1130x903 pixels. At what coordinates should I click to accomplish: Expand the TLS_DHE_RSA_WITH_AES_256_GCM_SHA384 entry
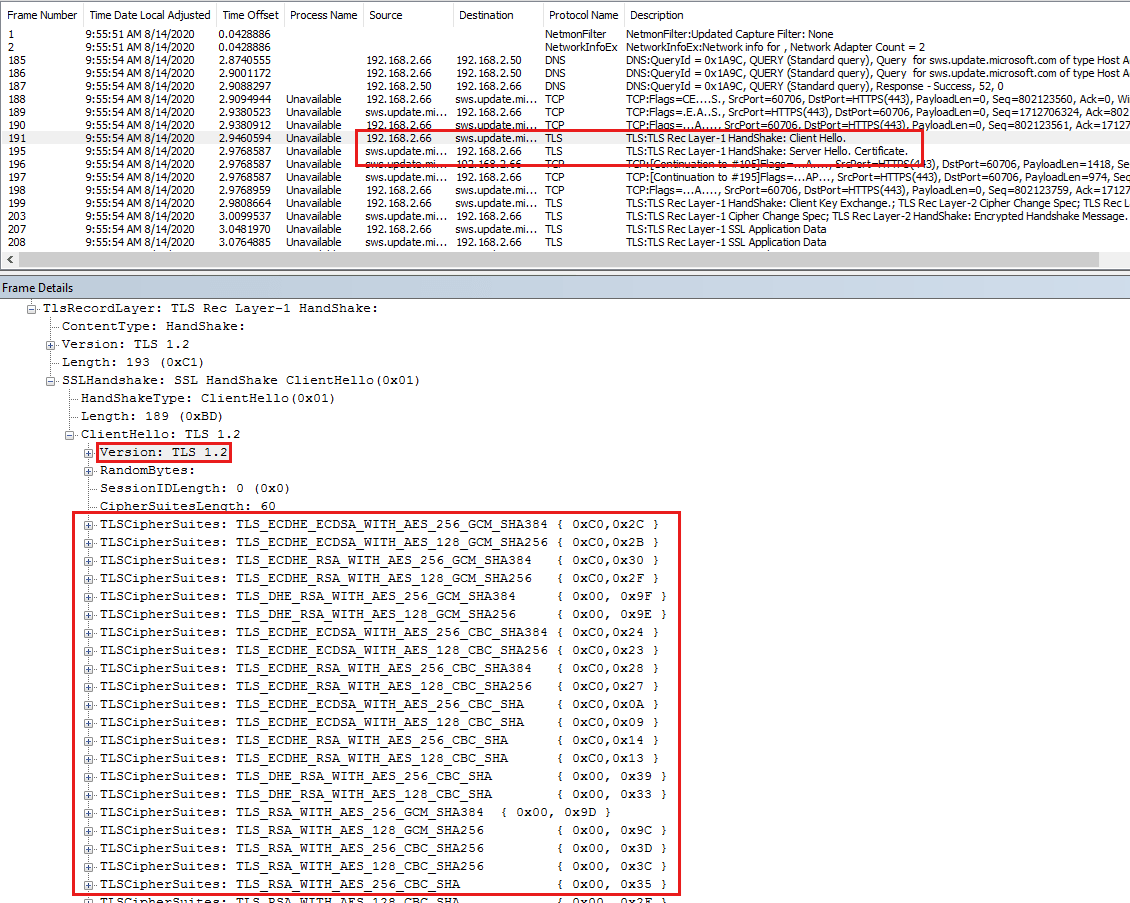pos(86,595)
